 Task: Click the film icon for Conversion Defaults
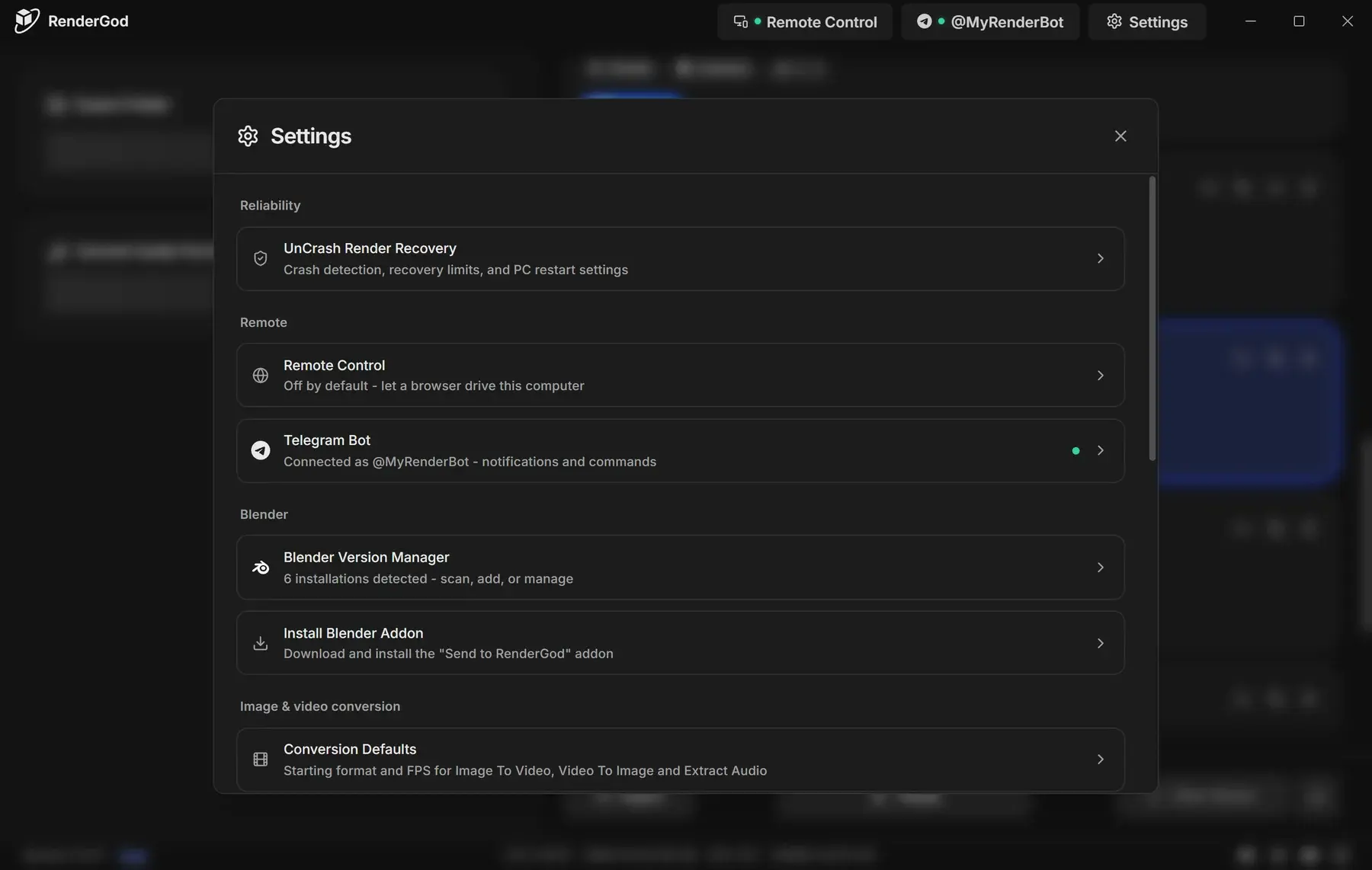[261, 760]
